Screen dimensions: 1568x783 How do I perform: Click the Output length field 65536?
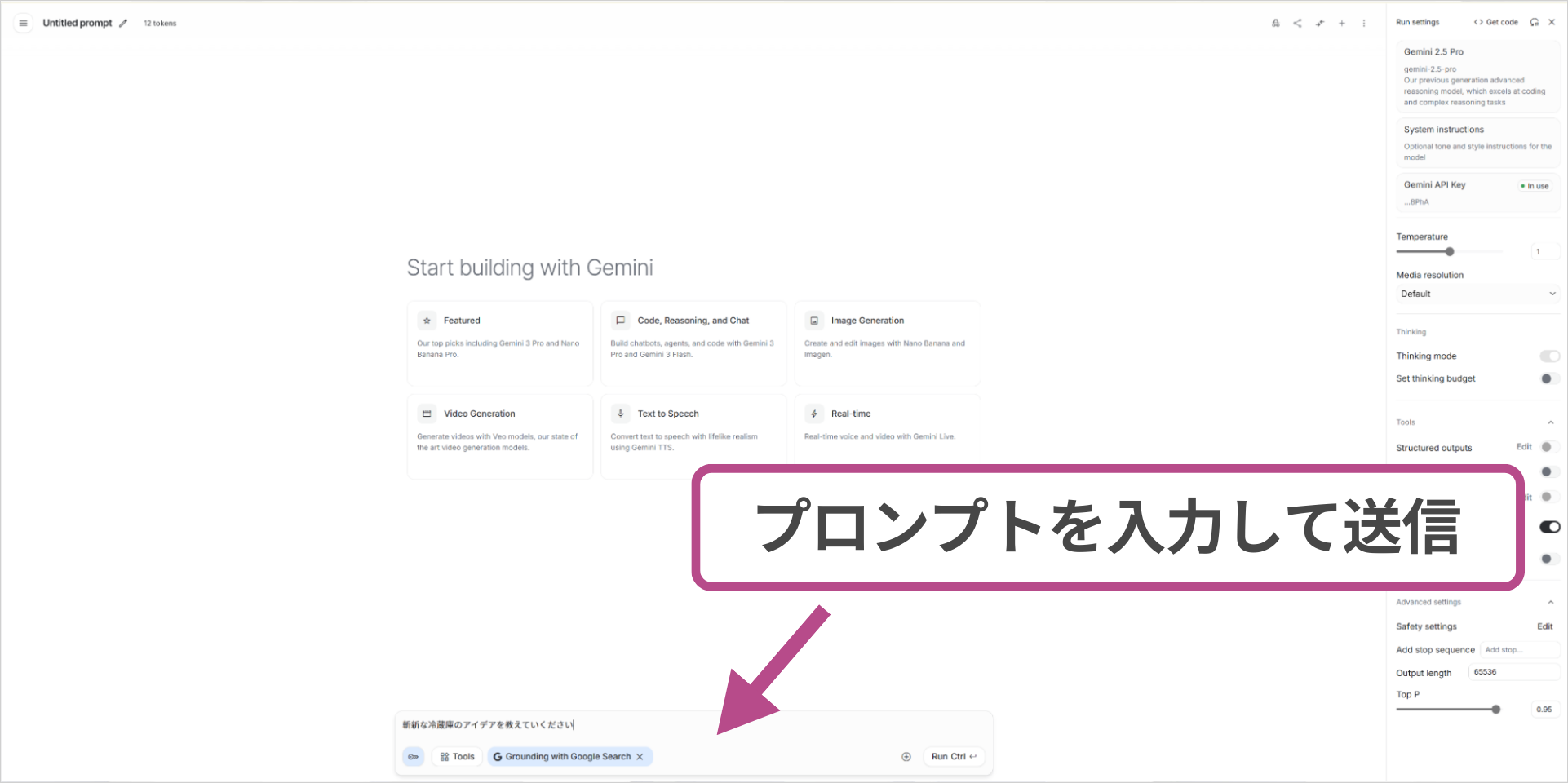tap(1514, 672)
